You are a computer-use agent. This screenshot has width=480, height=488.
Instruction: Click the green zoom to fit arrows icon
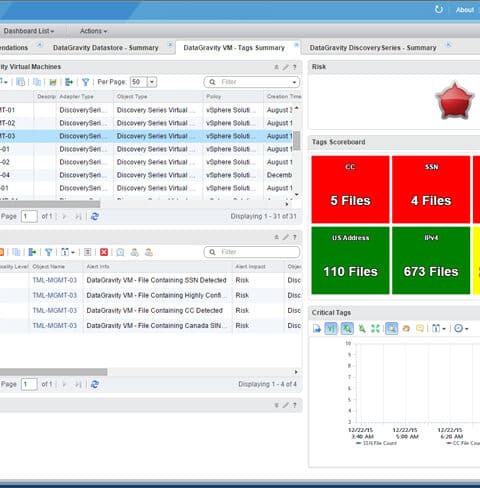pos(375,329)
